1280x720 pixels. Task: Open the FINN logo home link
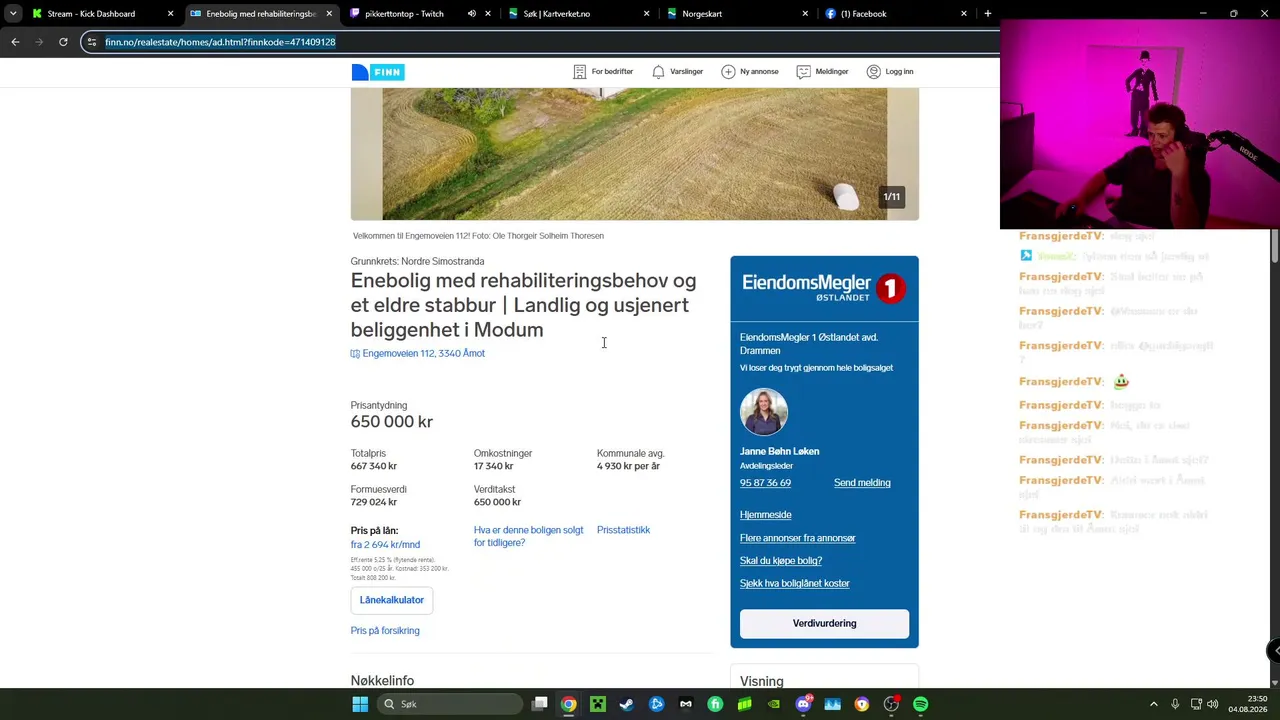tap(378, 72)
